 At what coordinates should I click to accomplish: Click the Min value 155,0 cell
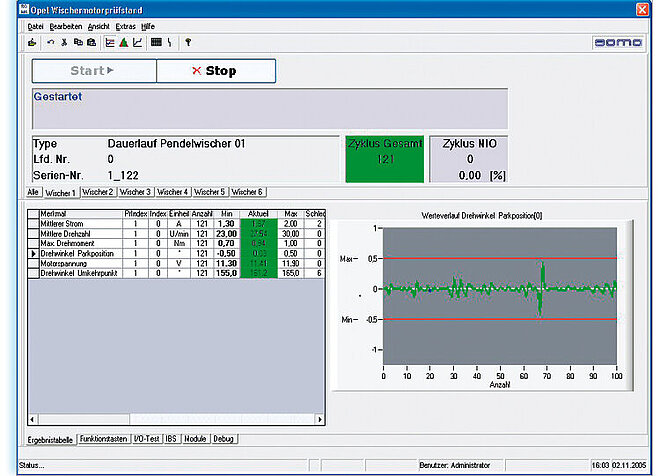pyautogui.click(x=226, y=273)
